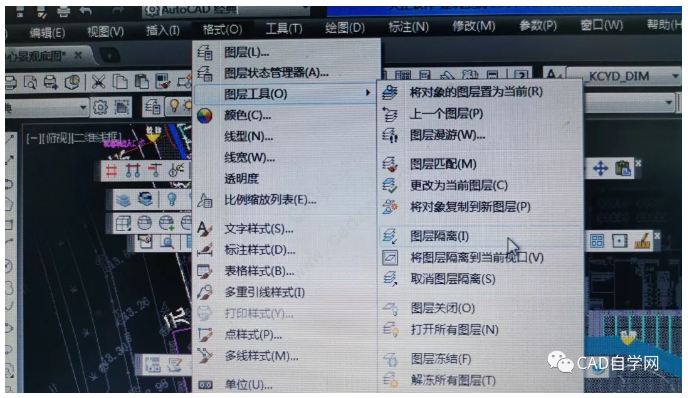Click the Publish toolbar icon
This screenshot has height=398, width=688.
click(72, 82)
